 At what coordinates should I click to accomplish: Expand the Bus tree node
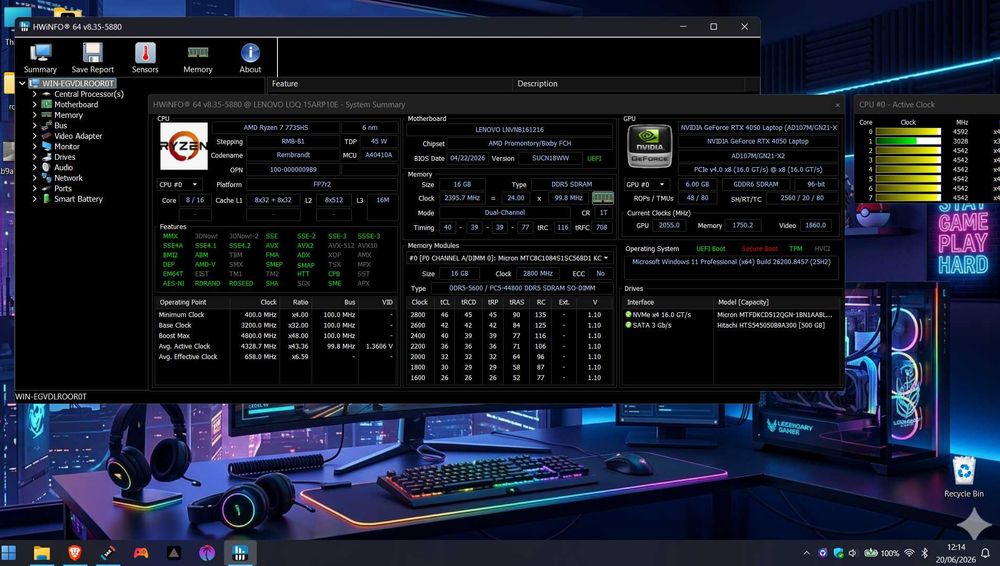pyautogui.click(x=34, y=125)
